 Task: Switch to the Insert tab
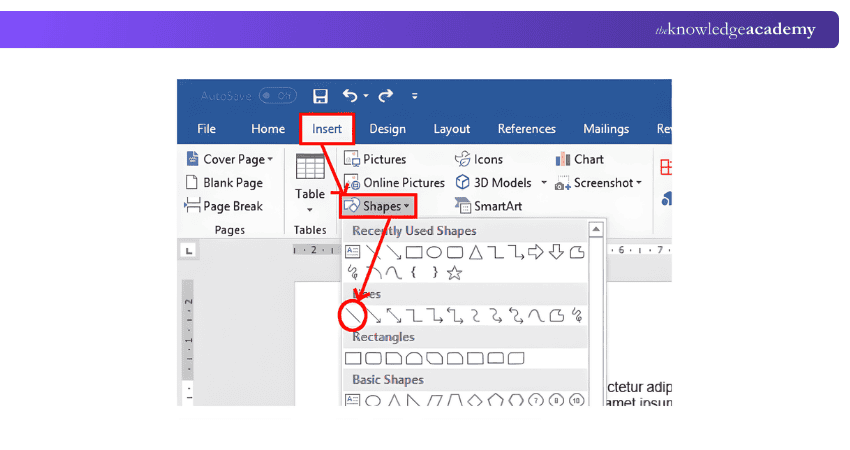[327, 129]
